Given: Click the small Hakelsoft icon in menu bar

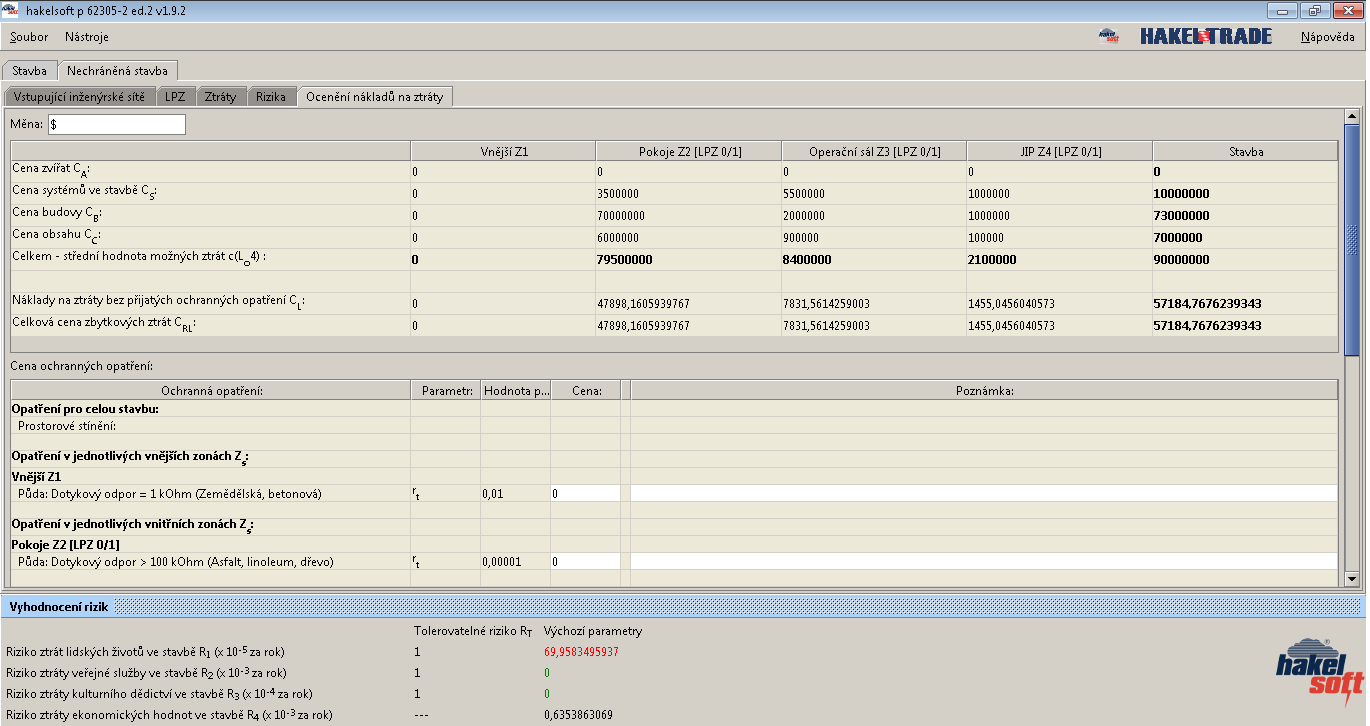Looking at the screenshot, I should [x=1108, y=37].
